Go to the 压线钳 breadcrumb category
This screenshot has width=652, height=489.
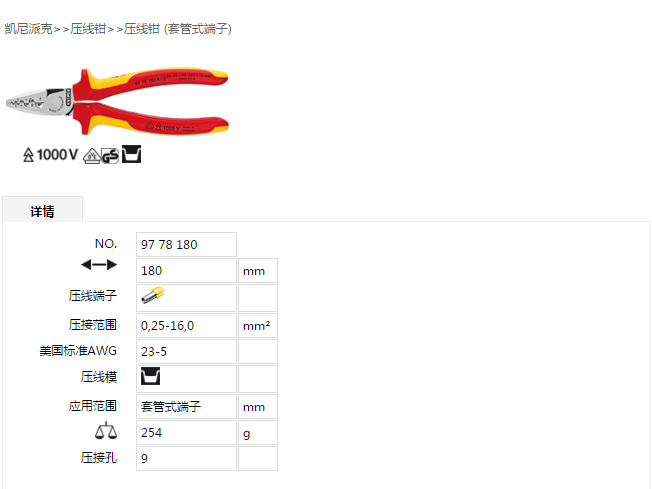88,29
